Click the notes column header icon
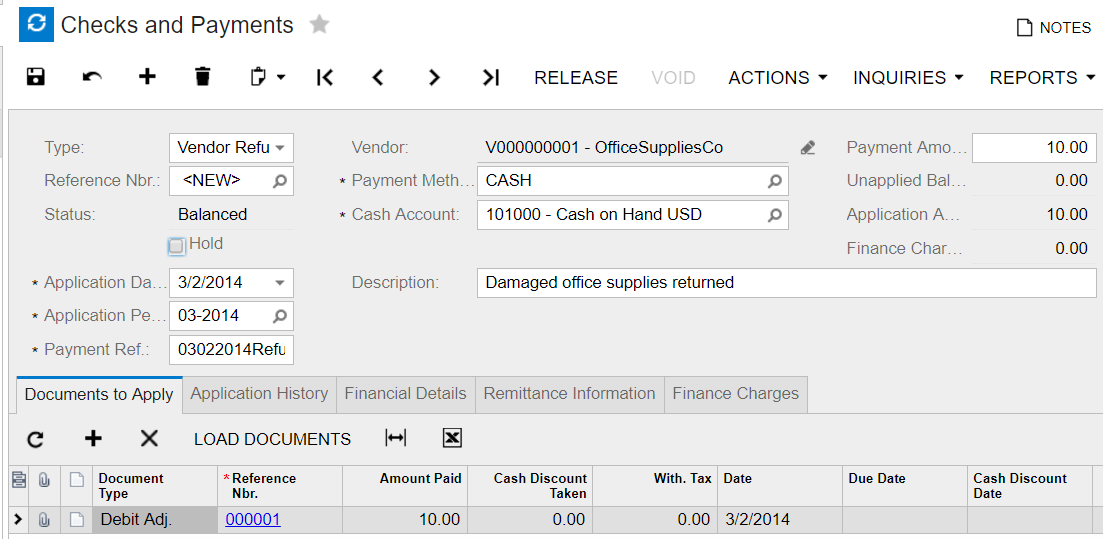This screenshot has width=1103, height=539. 77,480
